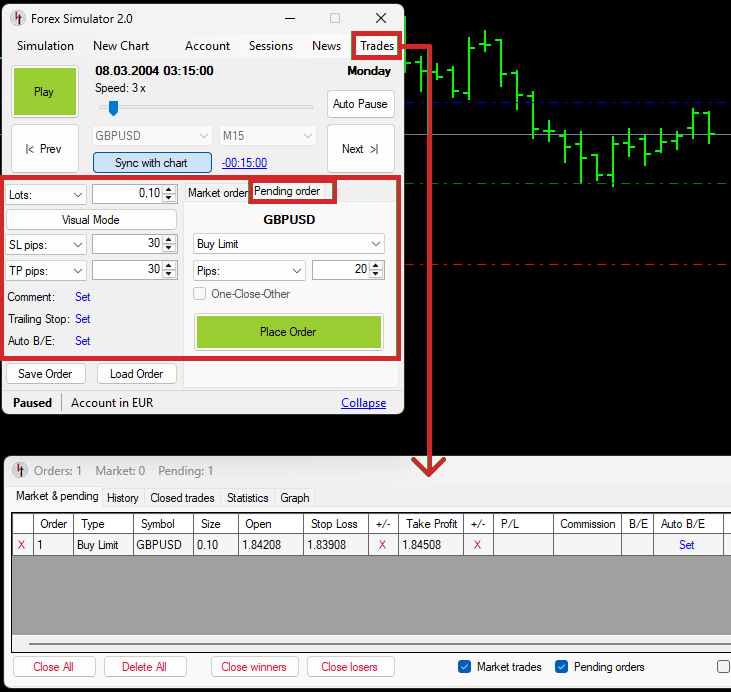
Task: Click the Forex Simulator app icon in title bar
Action: [18, 18]
